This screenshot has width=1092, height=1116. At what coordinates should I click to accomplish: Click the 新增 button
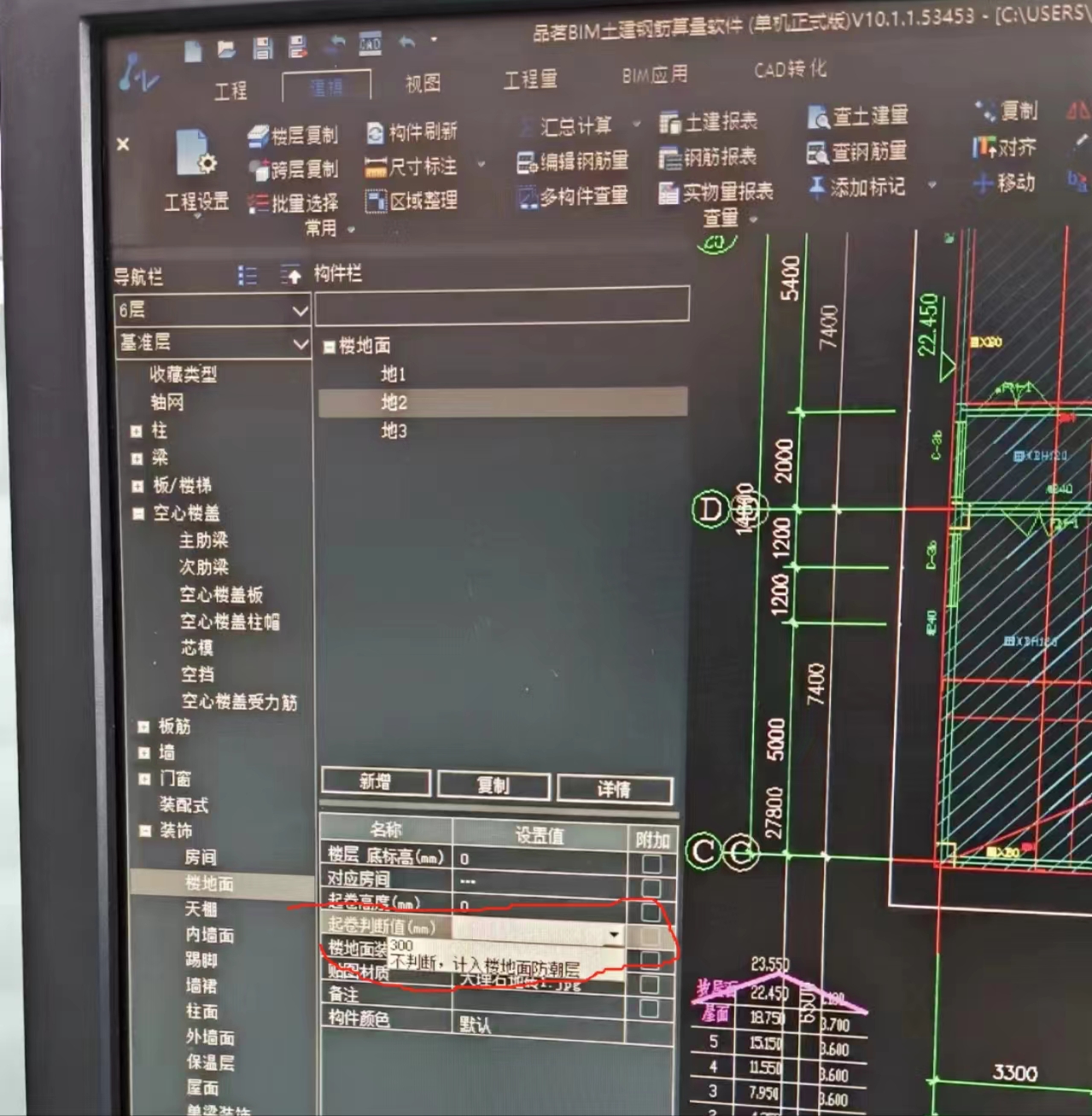coord(375,781)
